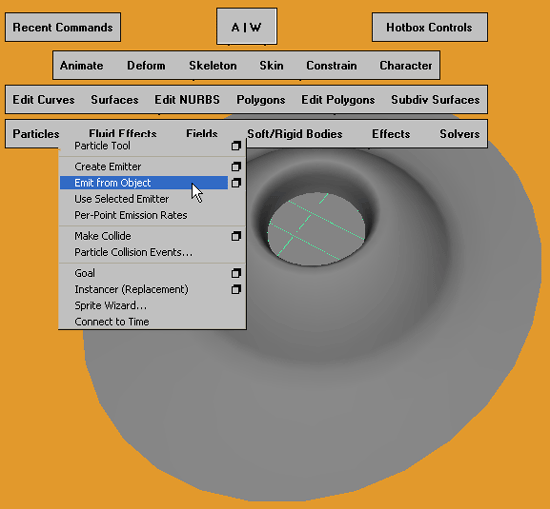
Task: Select Emit from Object menu entry
Action: (x=144, y=183)
